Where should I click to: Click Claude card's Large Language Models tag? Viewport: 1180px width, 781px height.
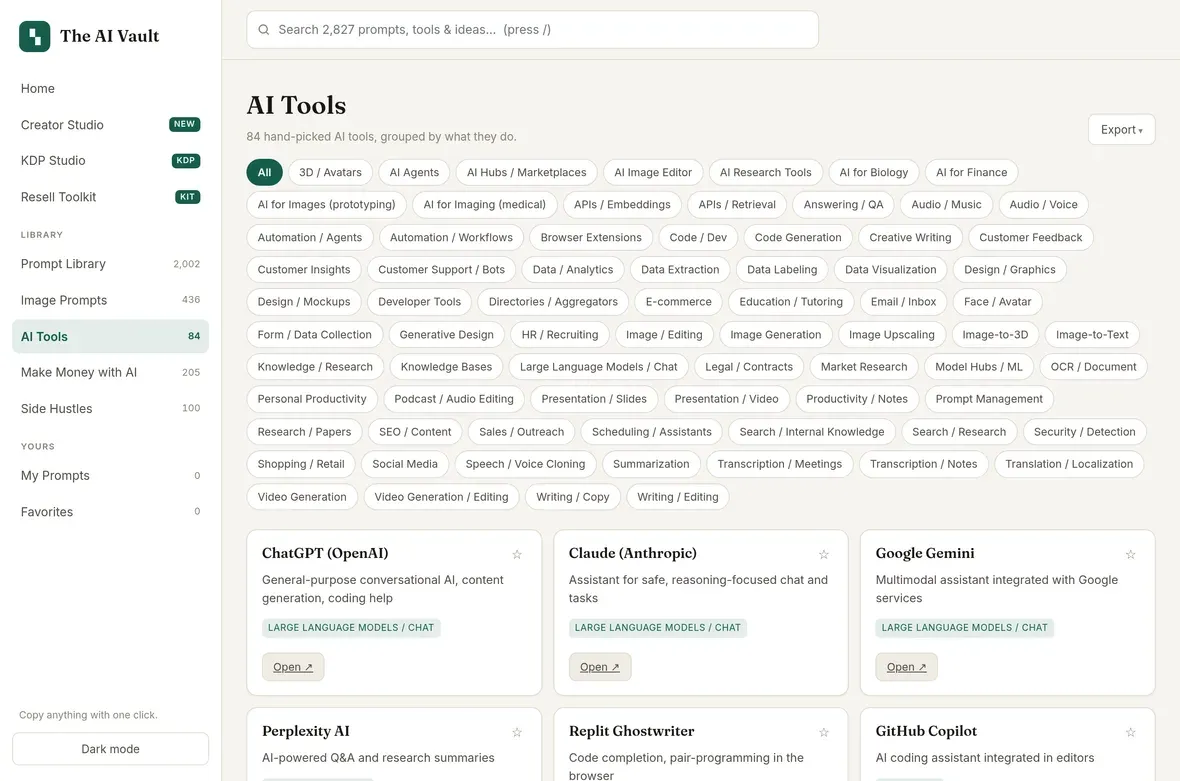coord(658,628)
